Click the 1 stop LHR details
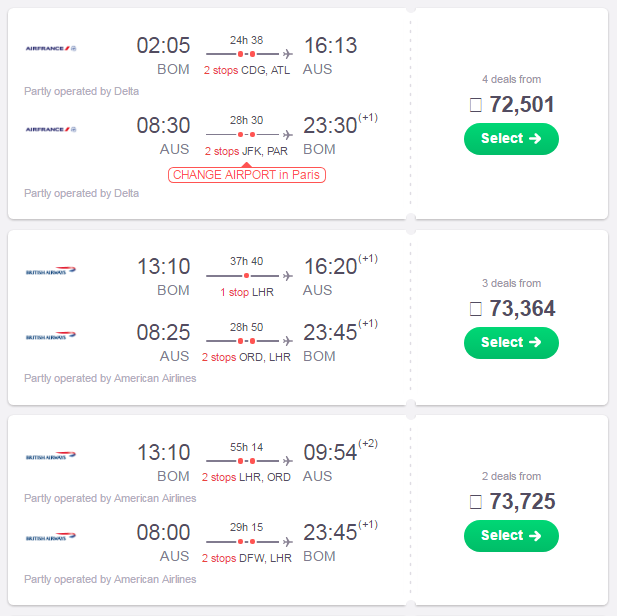The image size is (617, 616). [247, 292]
